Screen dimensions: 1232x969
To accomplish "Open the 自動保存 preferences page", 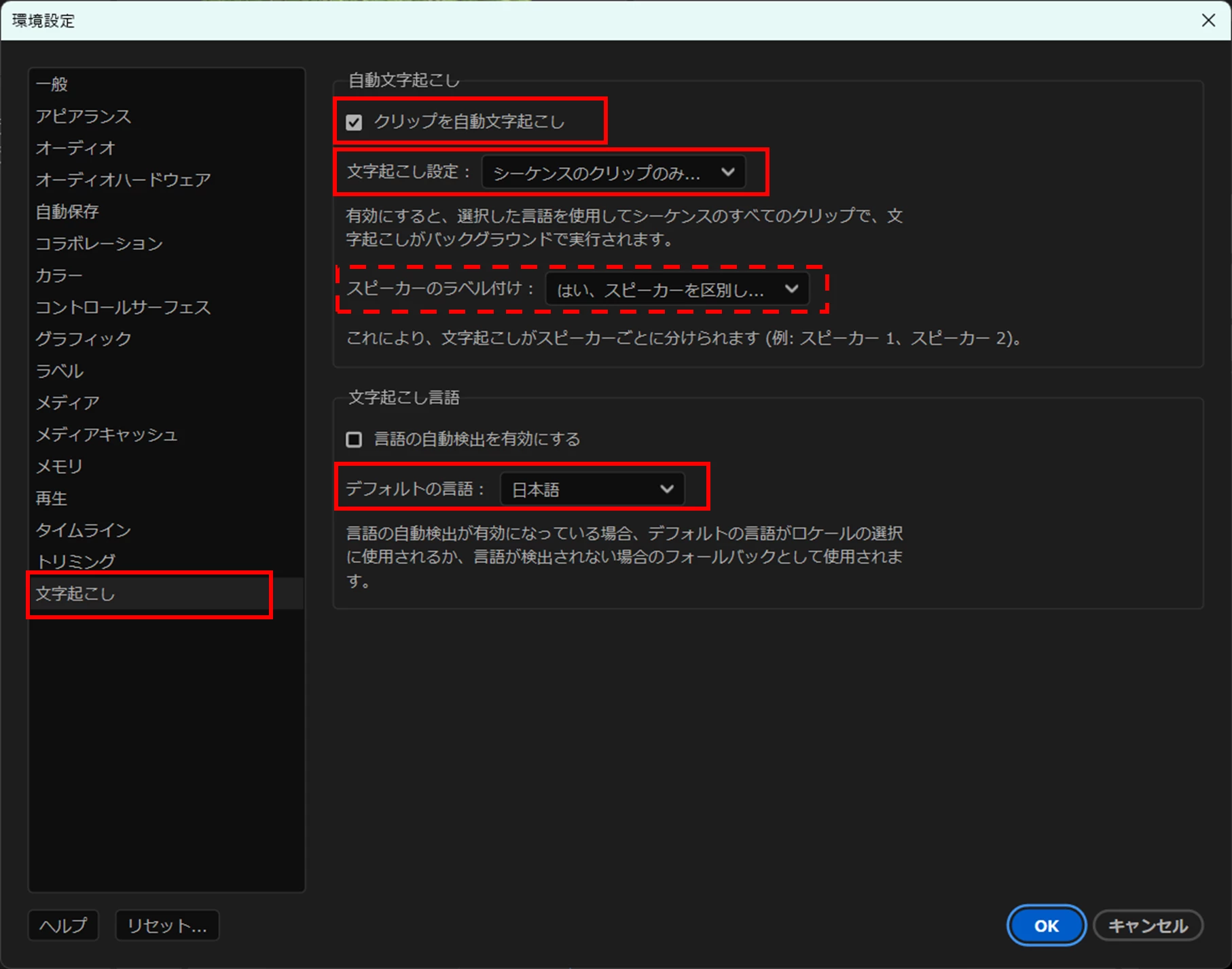I will [67, 211].
